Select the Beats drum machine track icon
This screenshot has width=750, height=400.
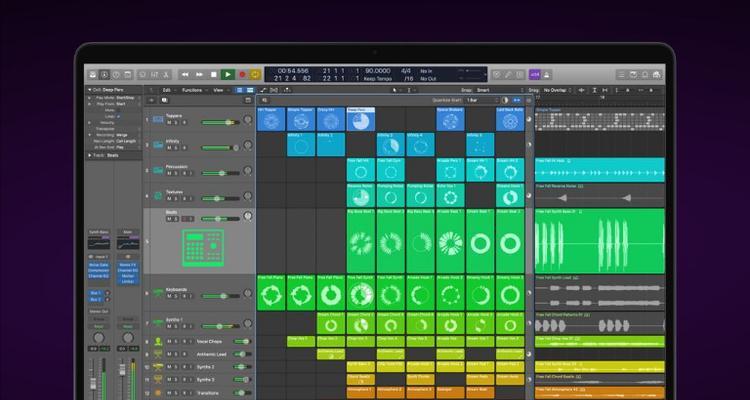pyautogui.click(x=203, y=248)
